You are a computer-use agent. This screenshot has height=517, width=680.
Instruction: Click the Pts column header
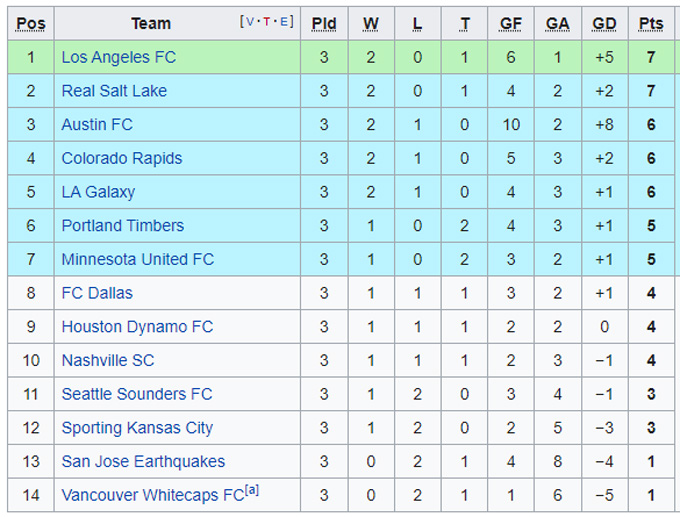[x=651, y=23]
